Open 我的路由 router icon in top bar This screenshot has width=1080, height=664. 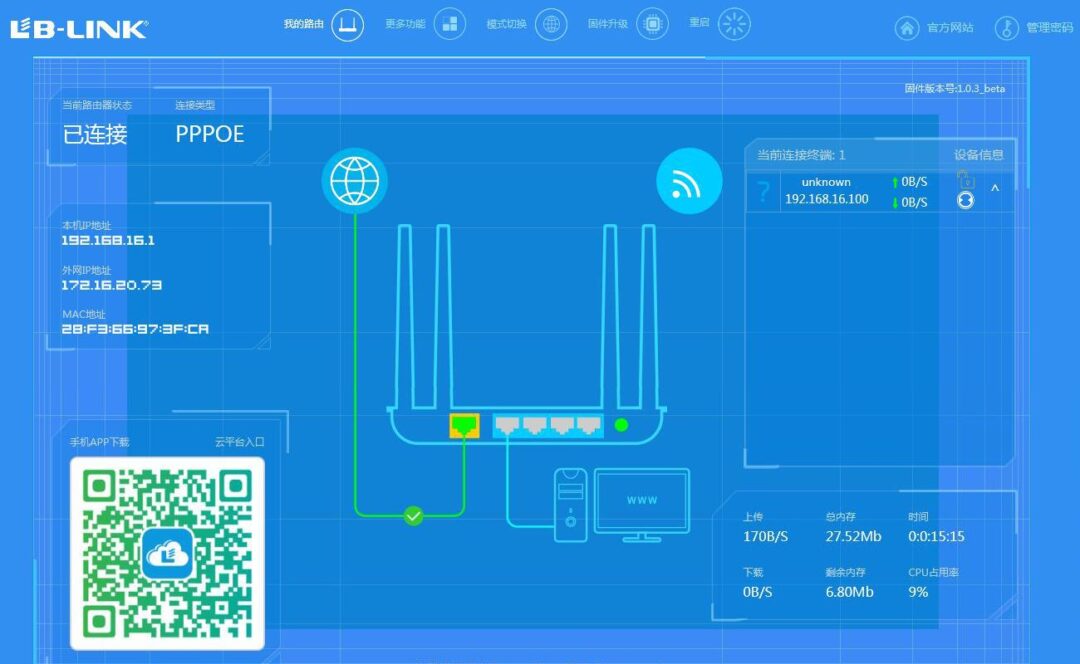[x=348, y=25]
